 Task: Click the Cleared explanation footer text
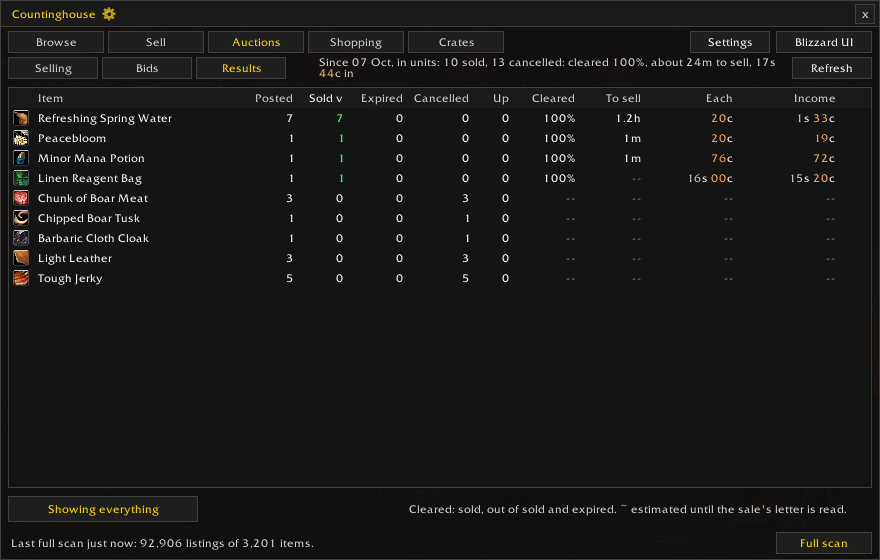pyautogui.click(x=627, y=509)
